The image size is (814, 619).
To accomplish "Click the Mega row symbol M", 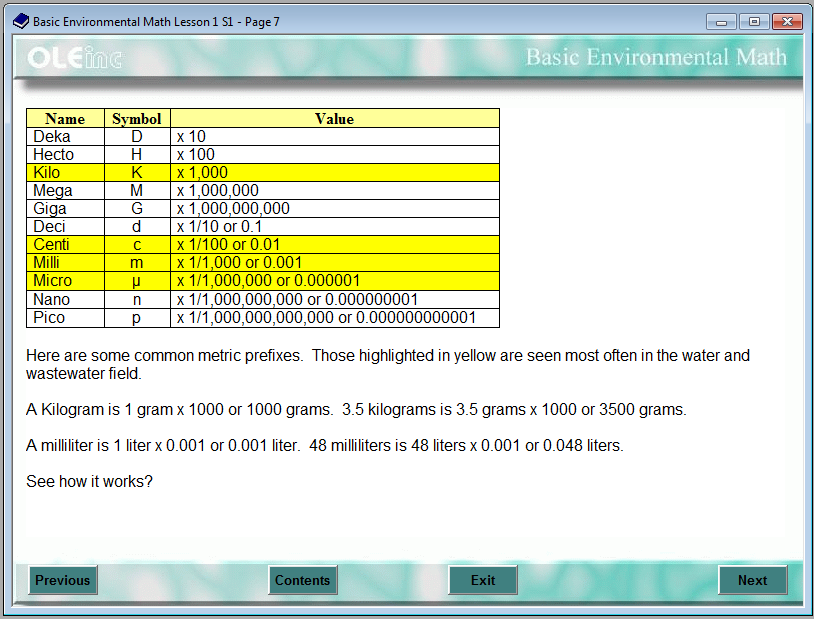I will (x=137, y=190).
